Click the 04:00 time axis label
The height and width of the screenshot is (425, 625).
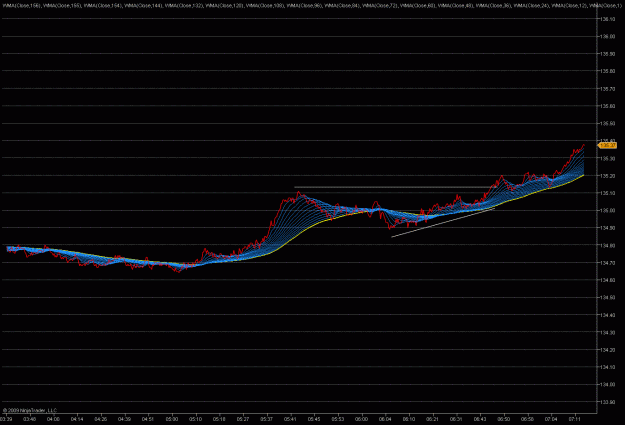point(53,419)
